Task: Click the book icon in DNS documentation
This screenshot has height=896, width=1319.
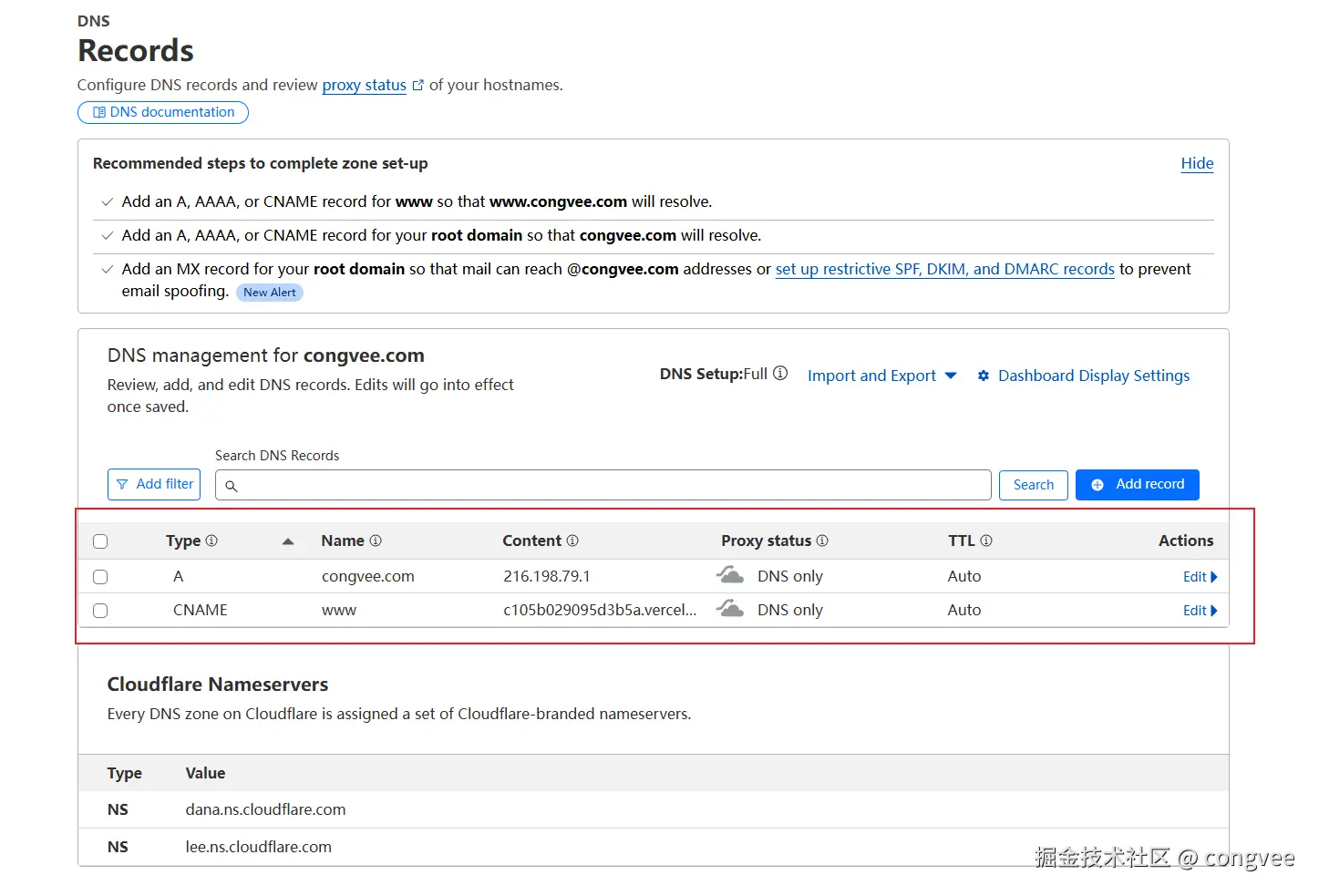Action: [x=99, y=112]
